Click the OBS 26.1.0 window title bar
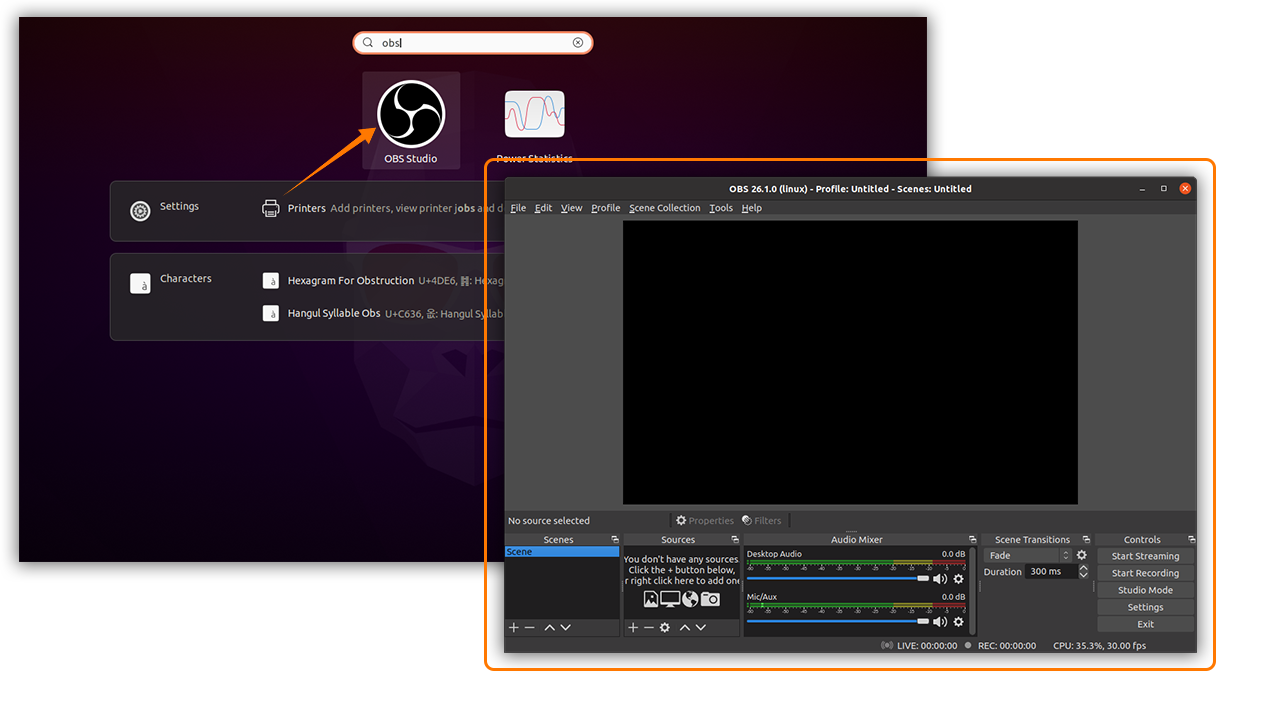1280x720 pixels. [850, 188]
